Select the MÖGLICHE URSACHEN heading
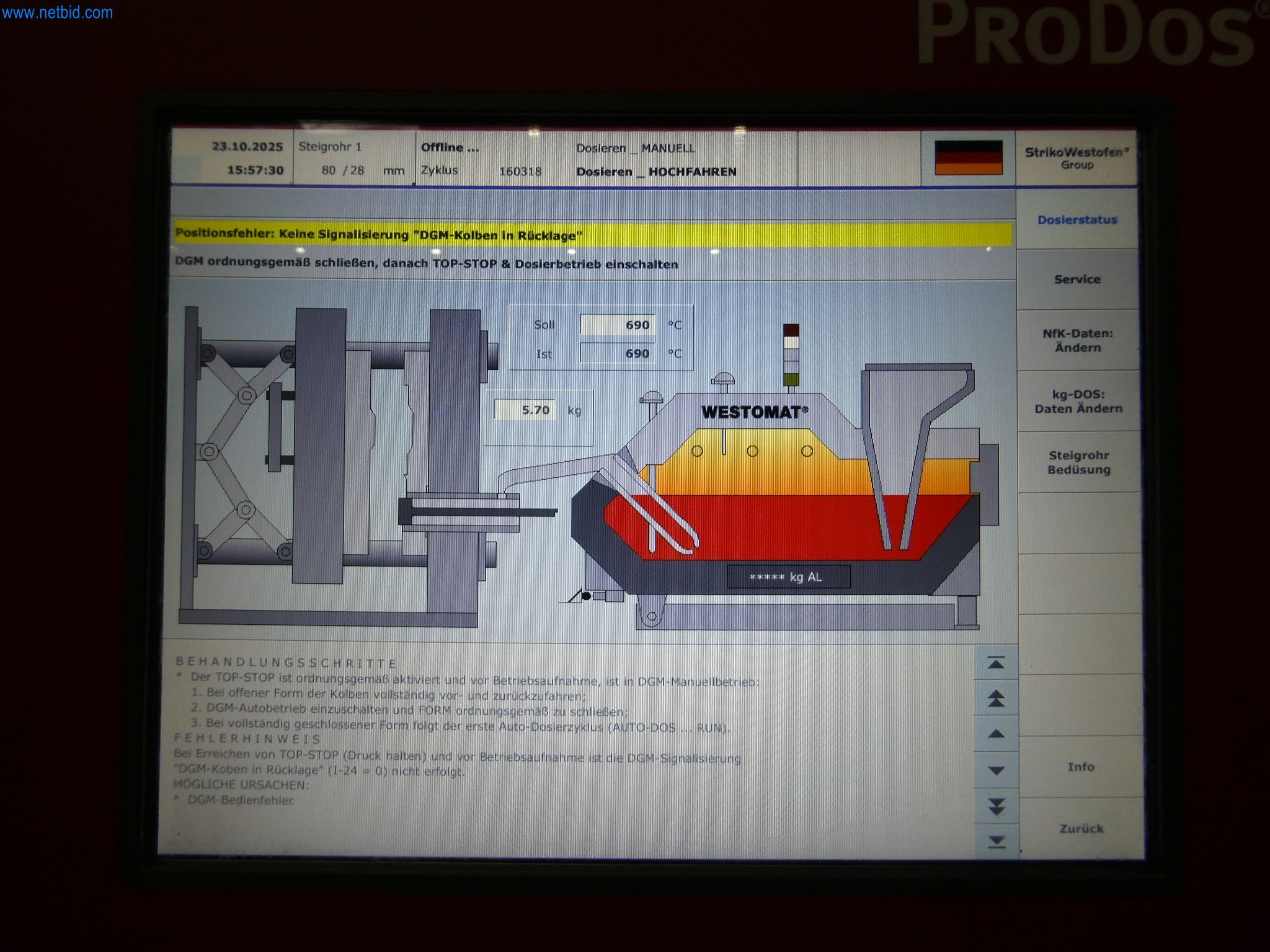1270x952 pixels. coord(241,785)
